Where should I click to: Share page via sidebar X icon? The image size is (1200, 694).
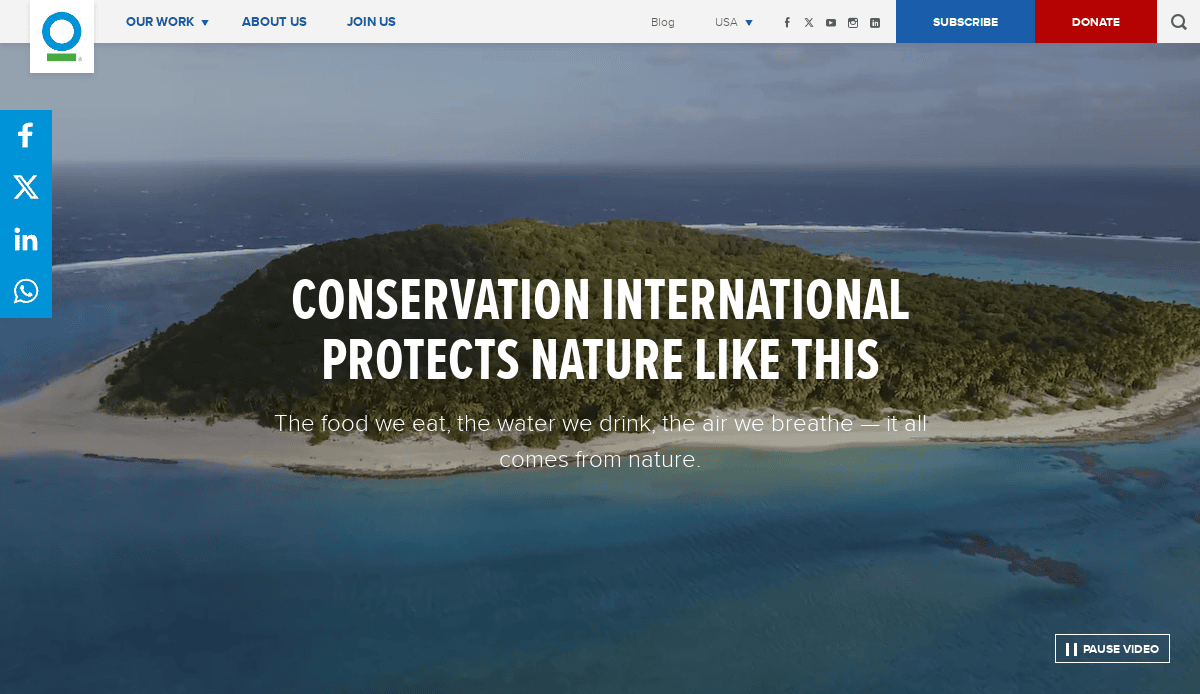click(x=26, y=187)
